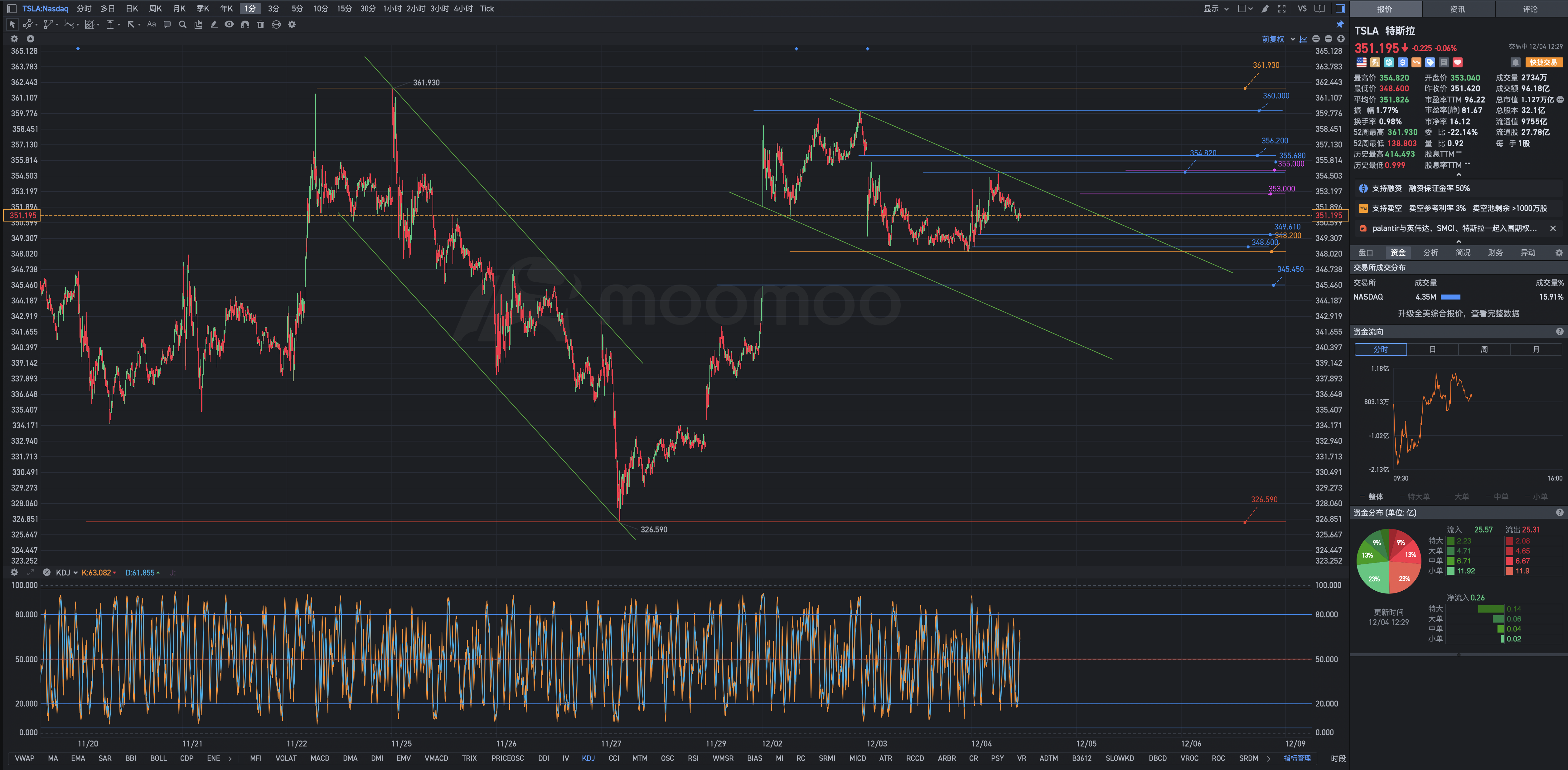Open the 评论 comments tab
The height and width of the screenshot is (770, 1568).
(x=1530, y=8)
